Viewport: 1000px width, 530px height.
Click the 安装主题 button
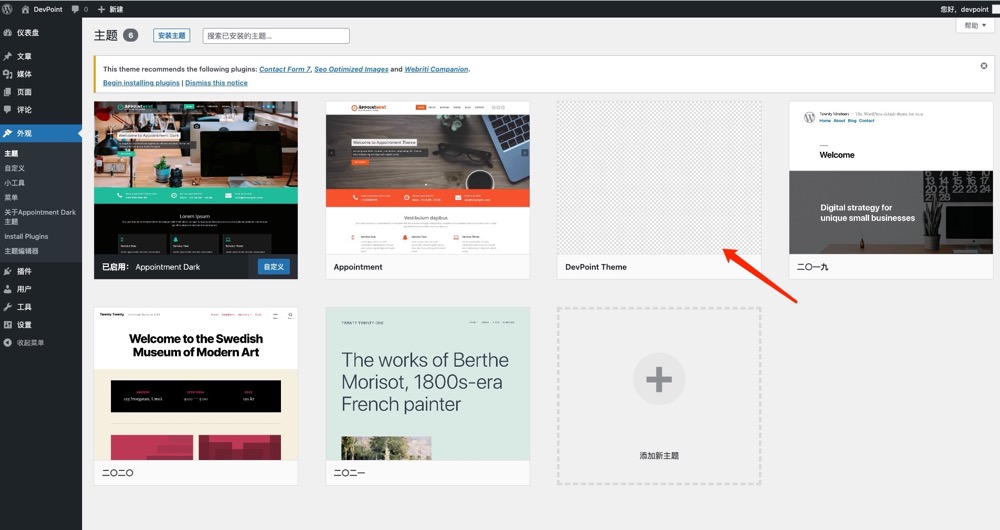click(x=172, y=36)
